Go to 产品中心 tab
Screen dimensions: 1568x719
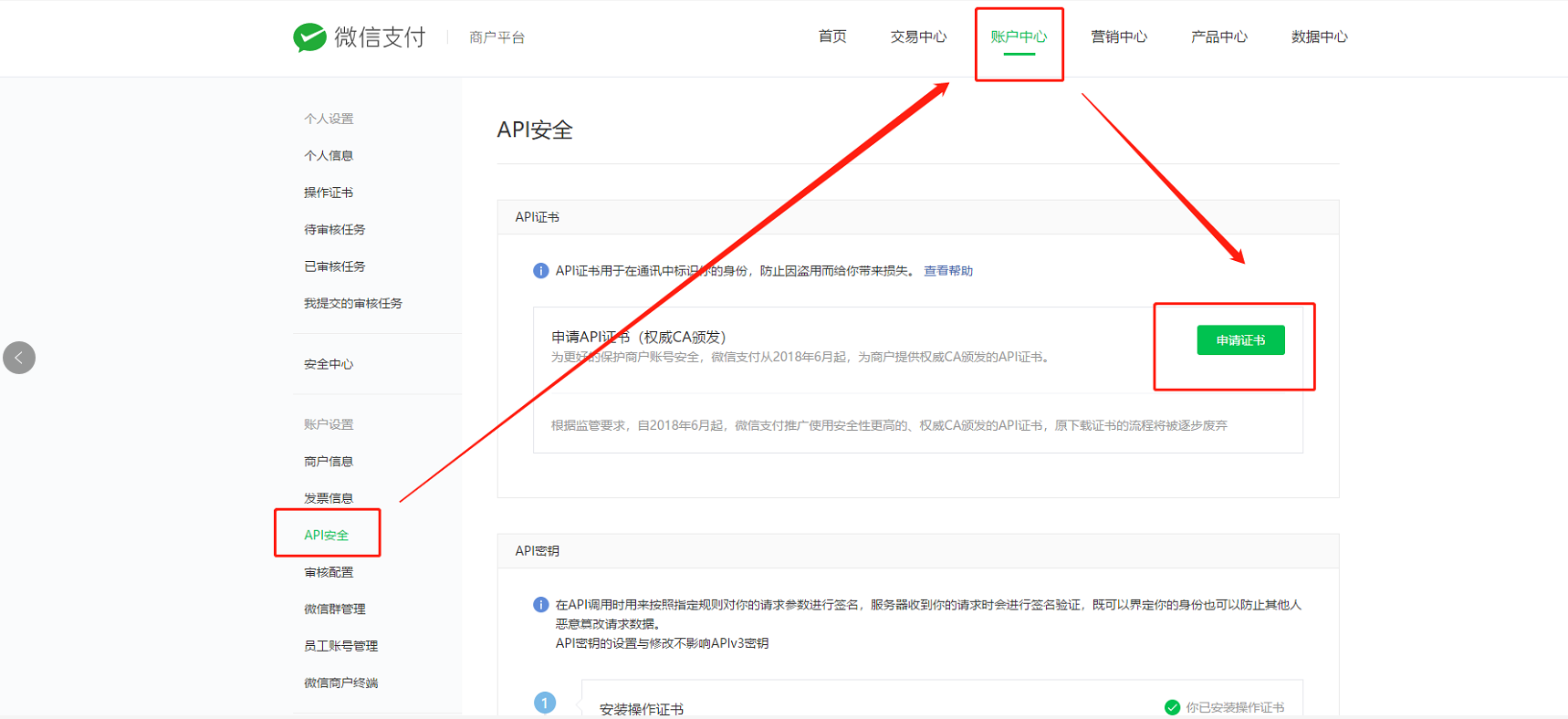click(x=1219, y=36)
